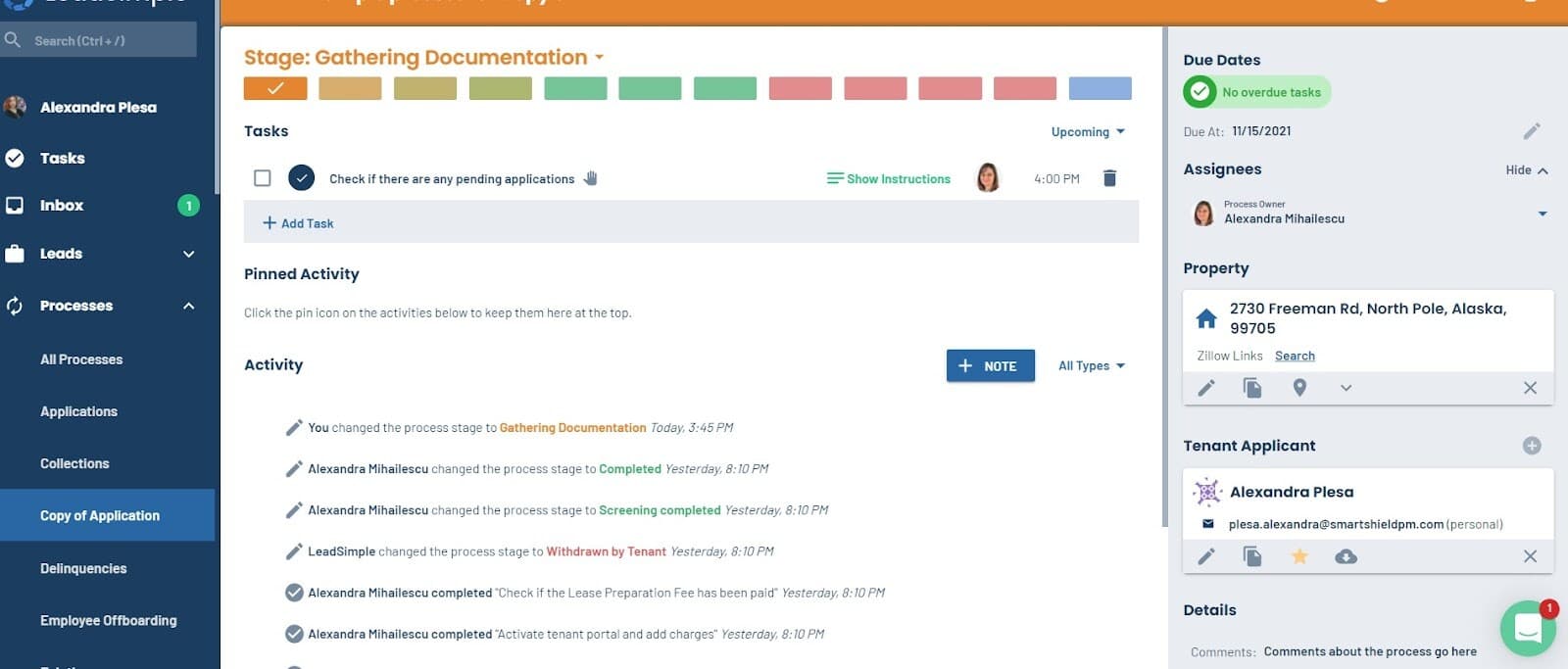Open Delinquencies in sidebar

tap(83, 568)
